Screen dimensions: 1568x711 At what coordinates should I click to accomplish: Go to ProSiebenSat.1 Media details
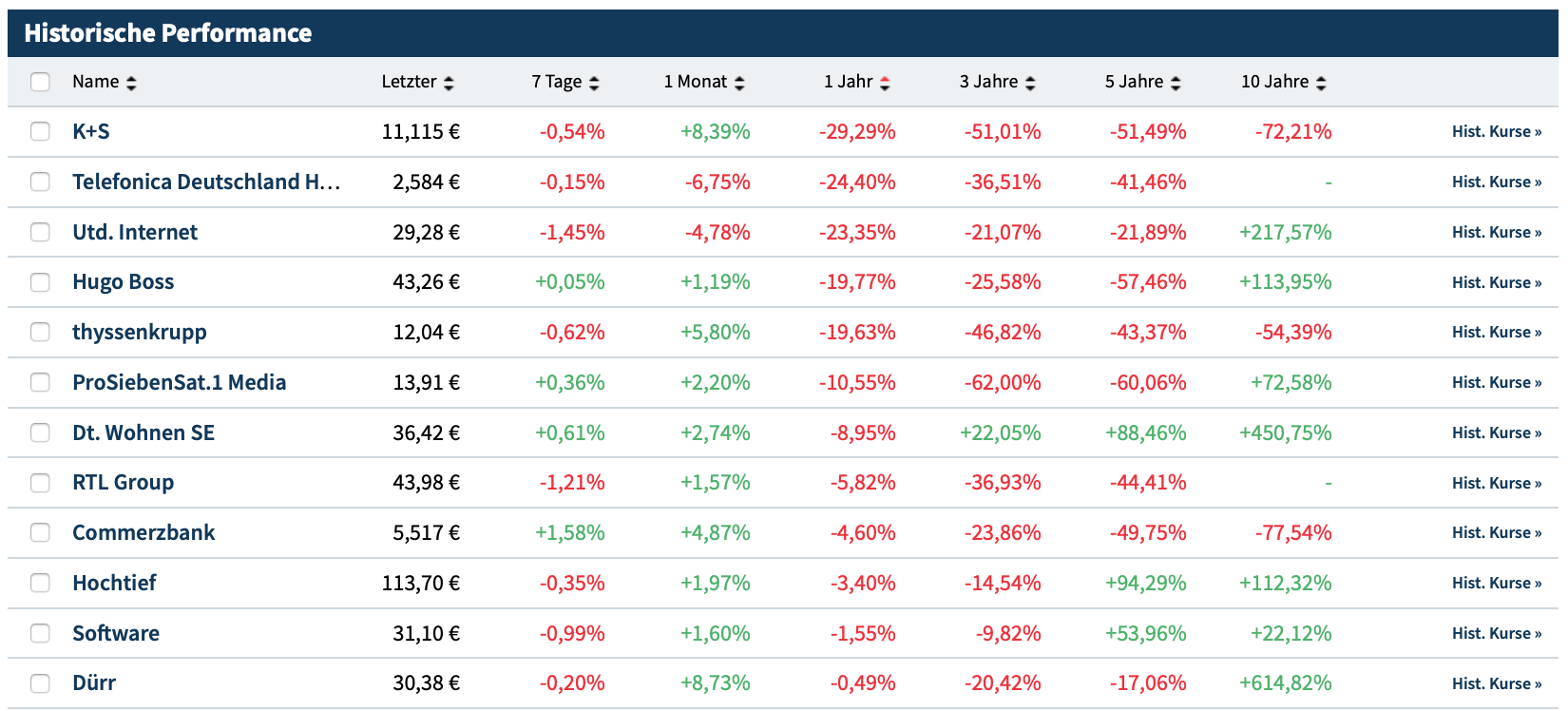(x=179, y=382)
